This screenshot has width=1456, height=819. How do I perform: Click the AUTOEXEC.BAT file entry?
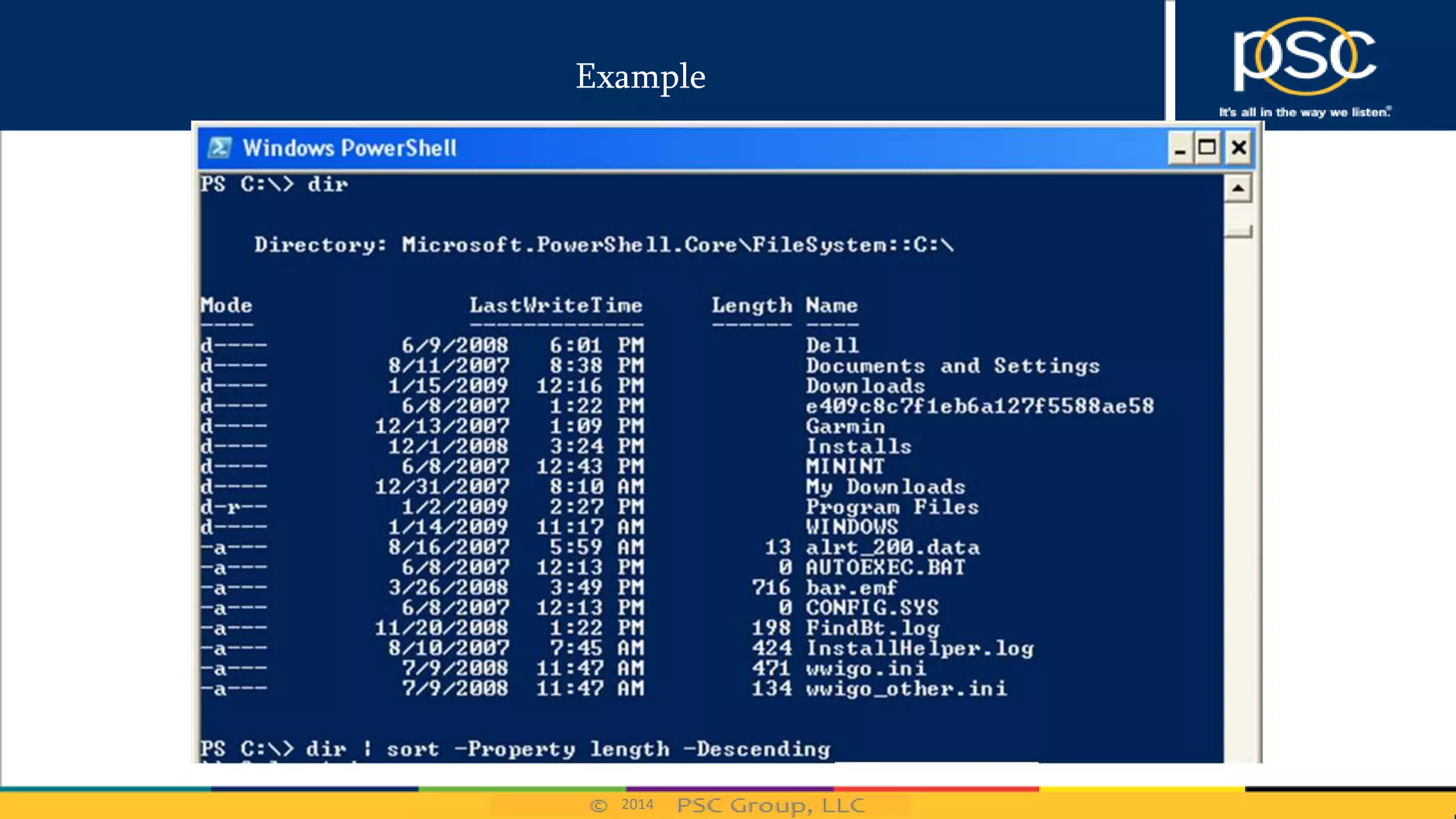point(885,567)
